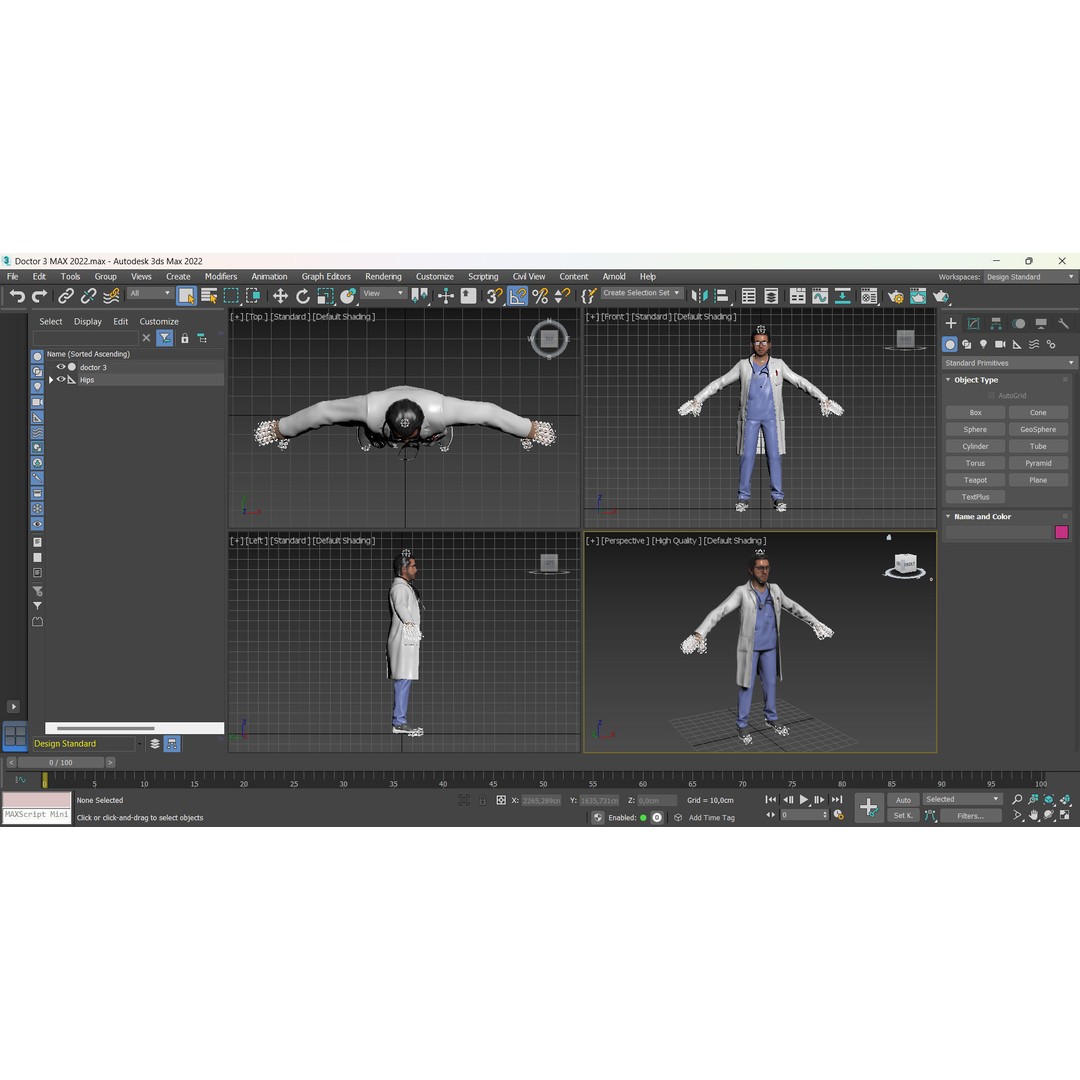Image resolution: width=1080 pixels, height=1080 pixels.
Task: Open the Standard Primitives dropdown
Action: [1008, 363]
